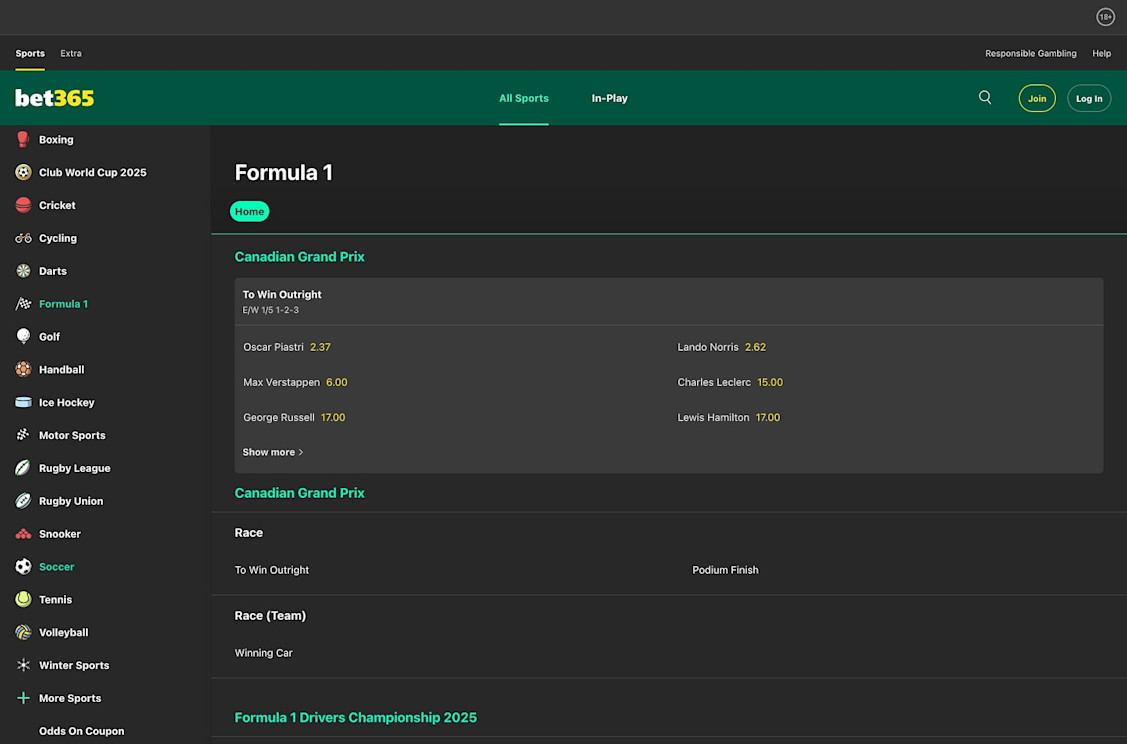Click the Darts board icon

click(23, 271)
